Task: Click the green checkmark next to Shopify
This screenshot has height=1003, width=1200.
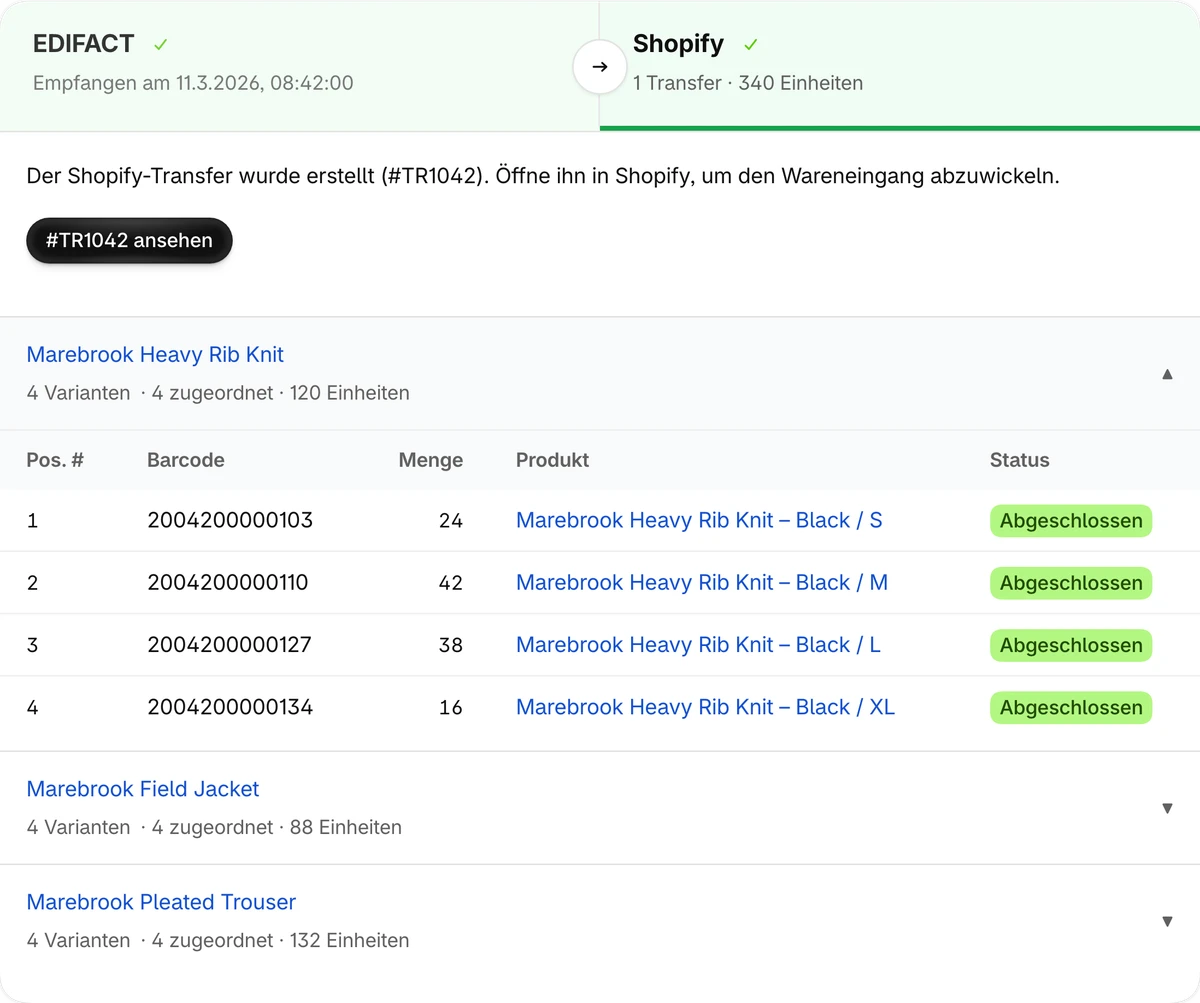Action: (751, 44)
